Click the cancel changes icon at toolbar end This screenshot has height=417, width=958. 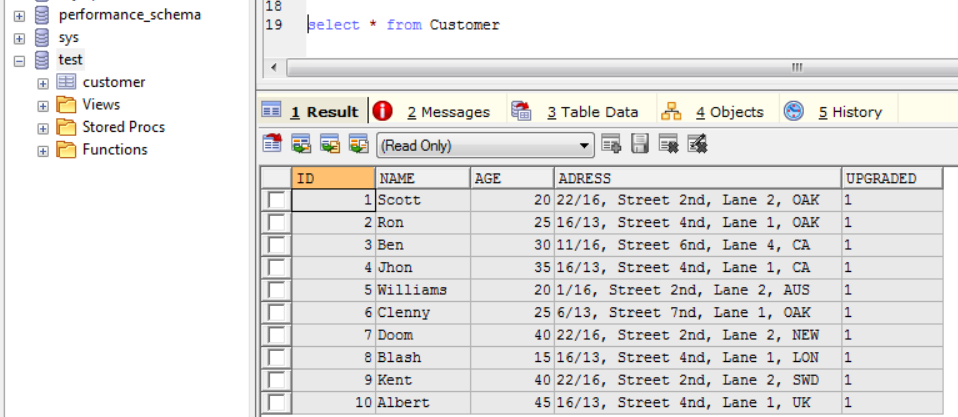(697, 145)
